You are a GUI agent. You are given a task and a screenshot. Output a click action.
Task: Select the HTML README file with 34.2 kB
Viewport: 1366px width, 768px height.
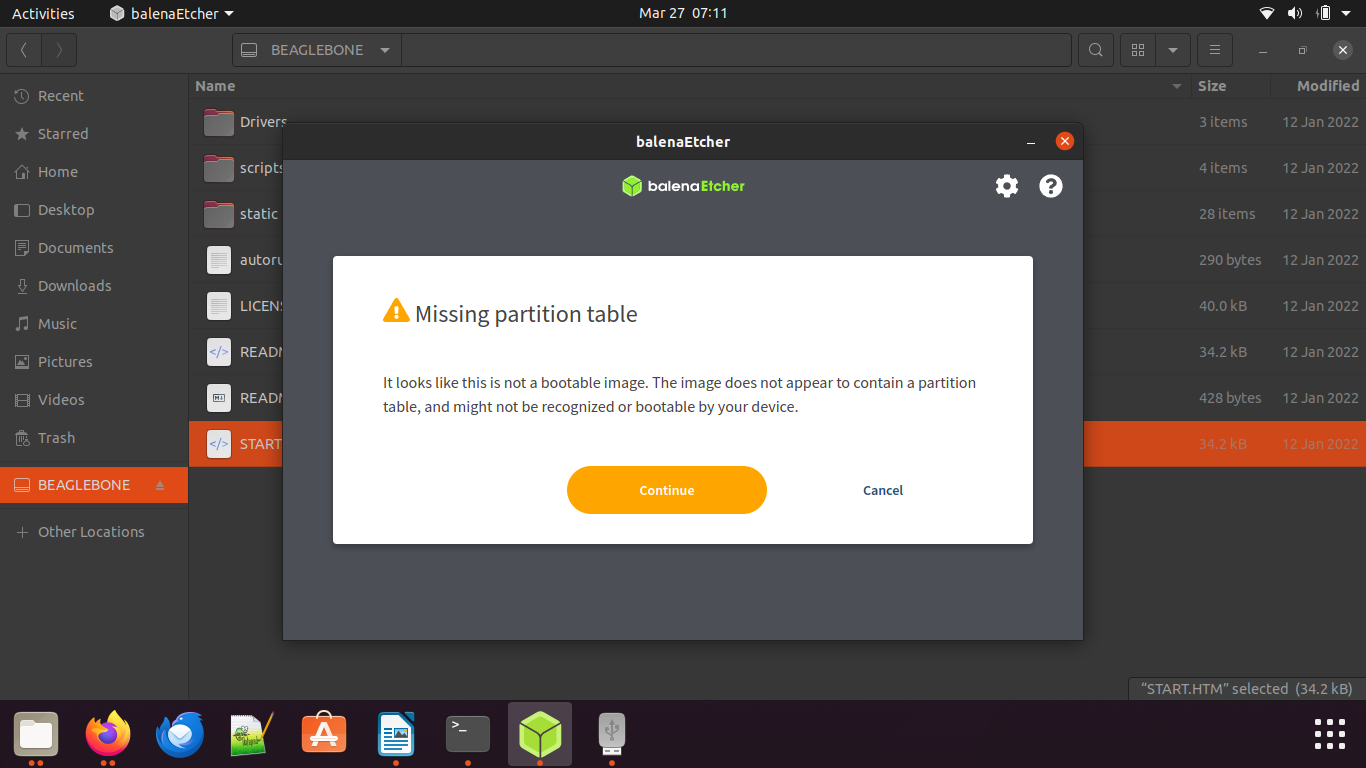[x=218, y=352]
